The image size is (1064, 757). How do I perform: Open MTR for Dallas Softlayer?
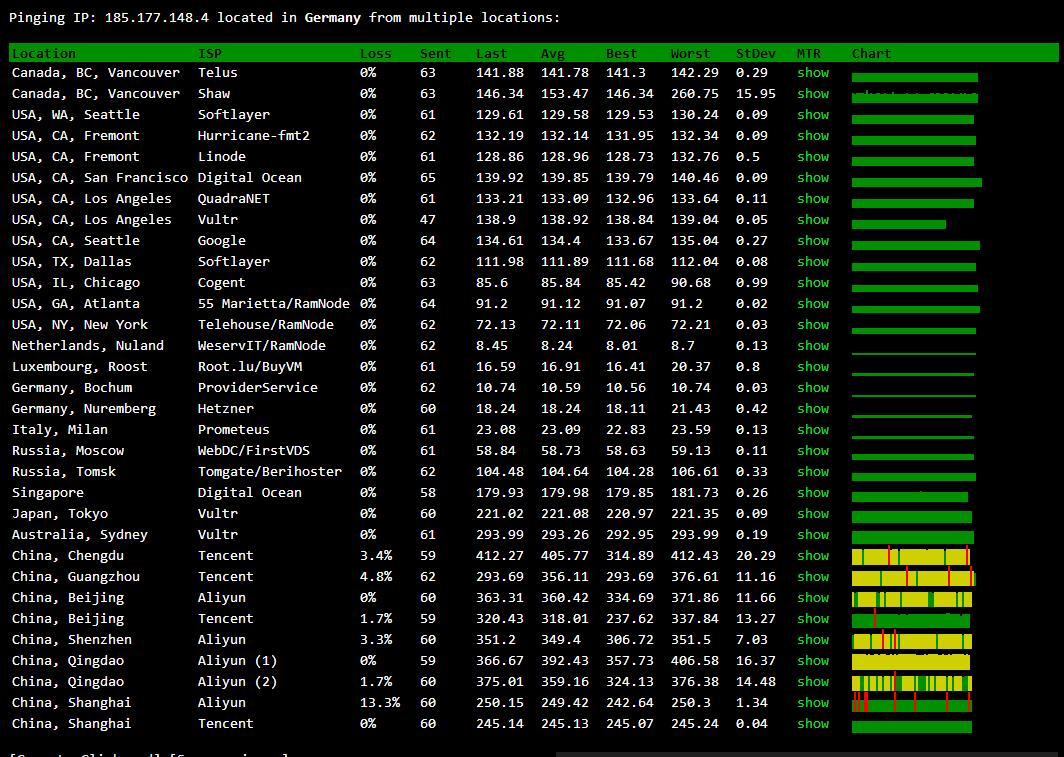813,262
